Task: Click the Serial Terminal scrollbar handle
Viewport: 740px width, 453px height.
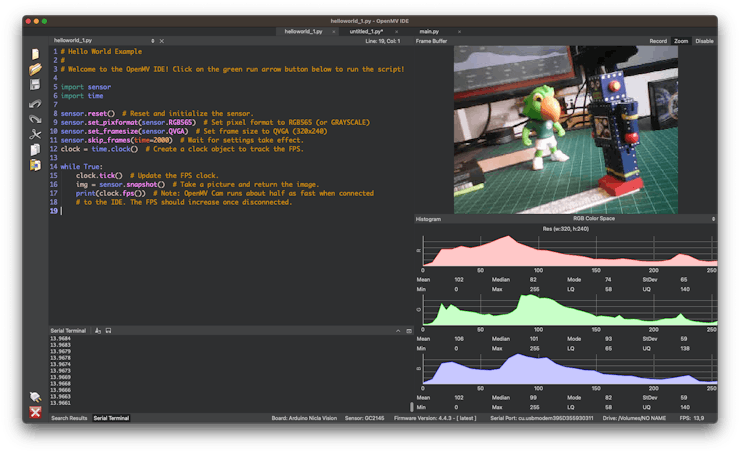Action: pos(412,407)
